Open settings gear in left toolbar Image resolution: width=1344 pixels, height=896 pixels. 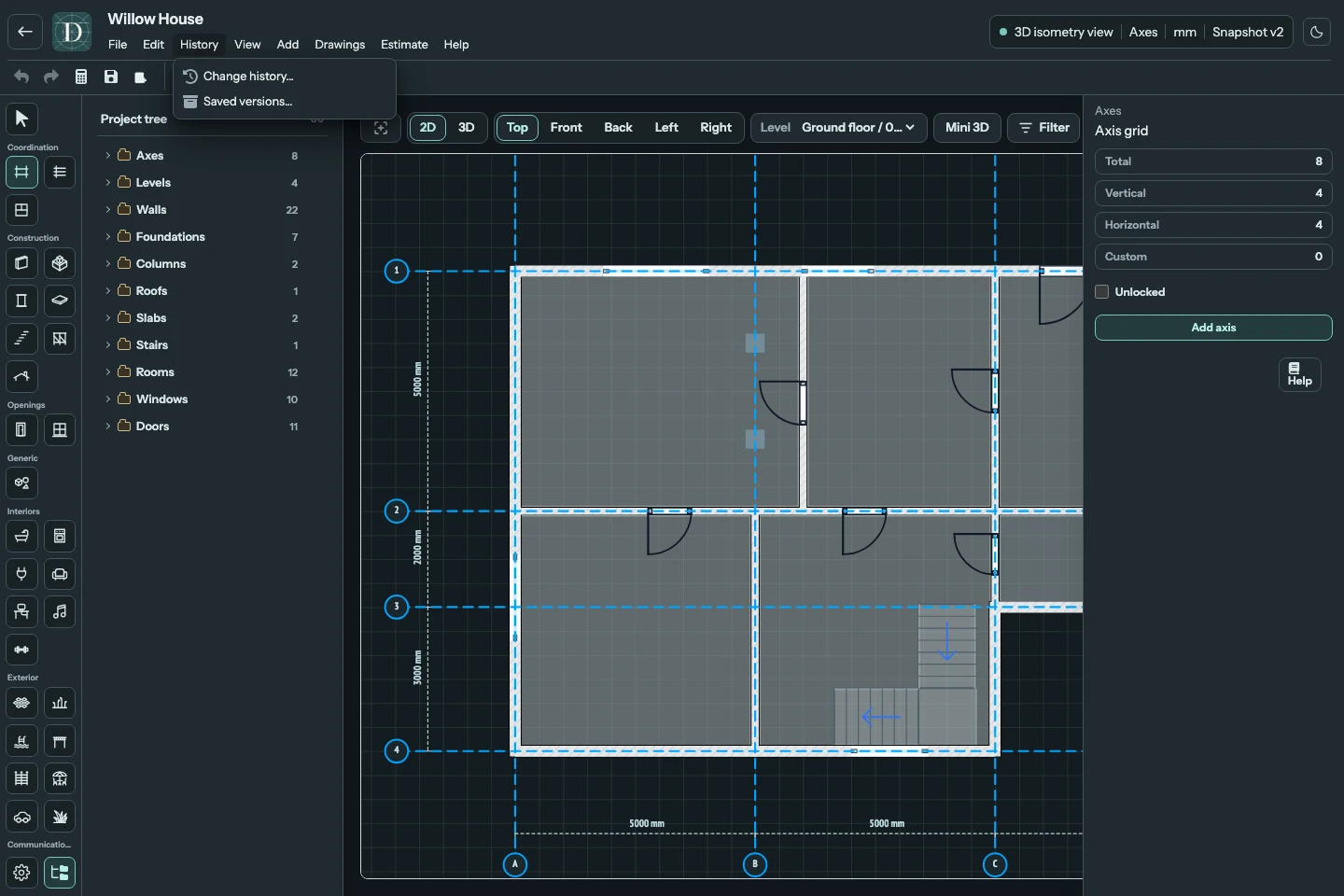21,873
